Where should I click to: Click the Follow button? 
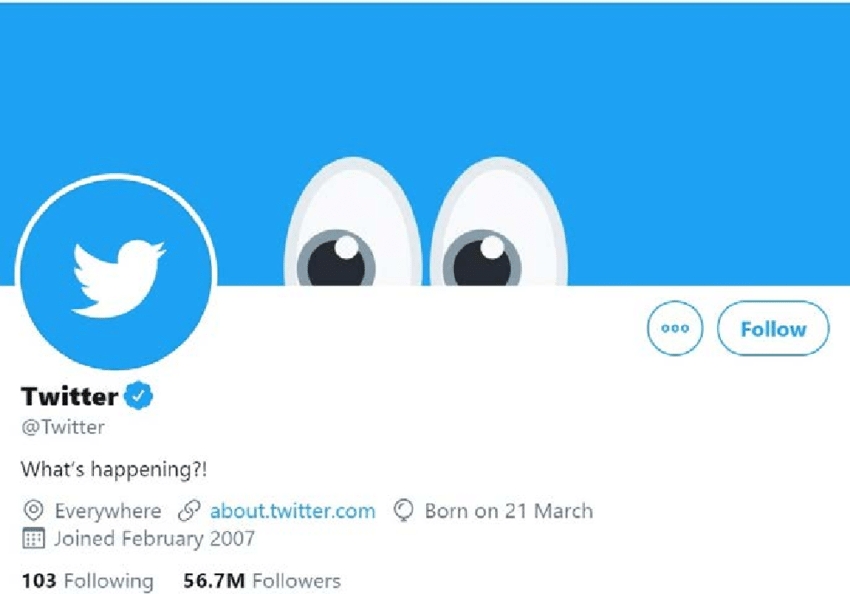click(x=773, y=328)
